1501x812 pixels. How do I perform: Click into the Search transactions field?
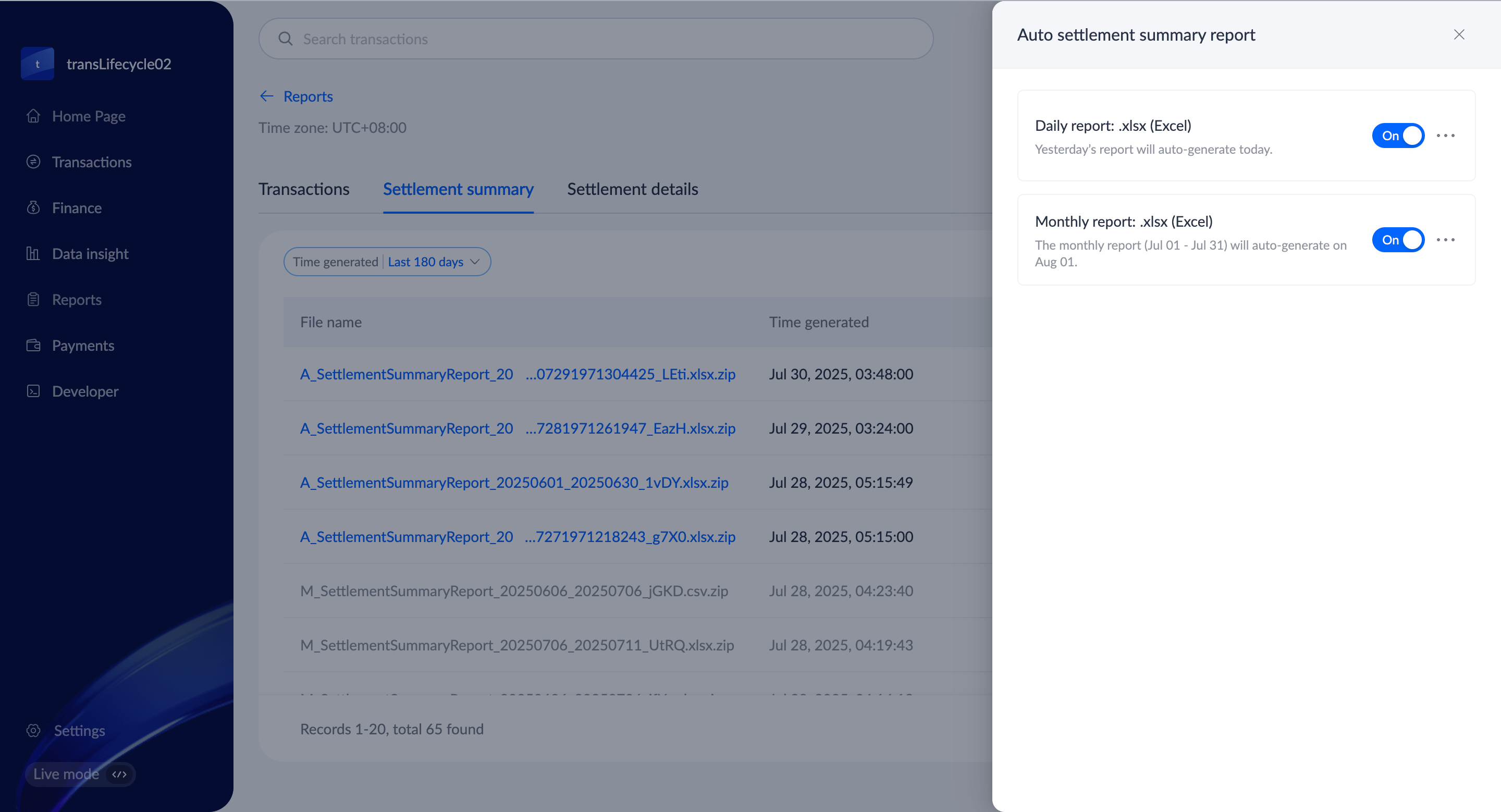pos(596,39)
